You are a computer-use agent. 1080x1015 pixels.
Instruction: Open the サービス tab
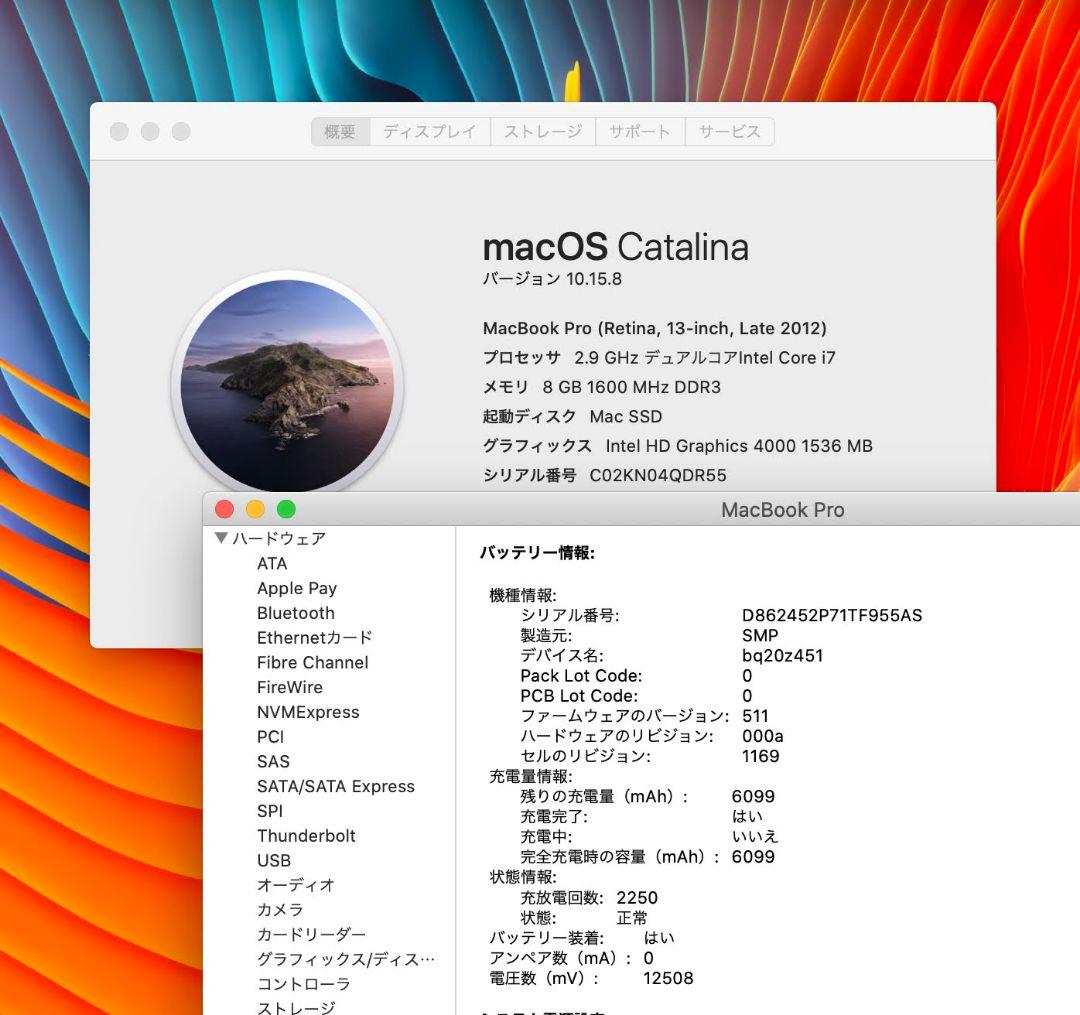[729, 132]
